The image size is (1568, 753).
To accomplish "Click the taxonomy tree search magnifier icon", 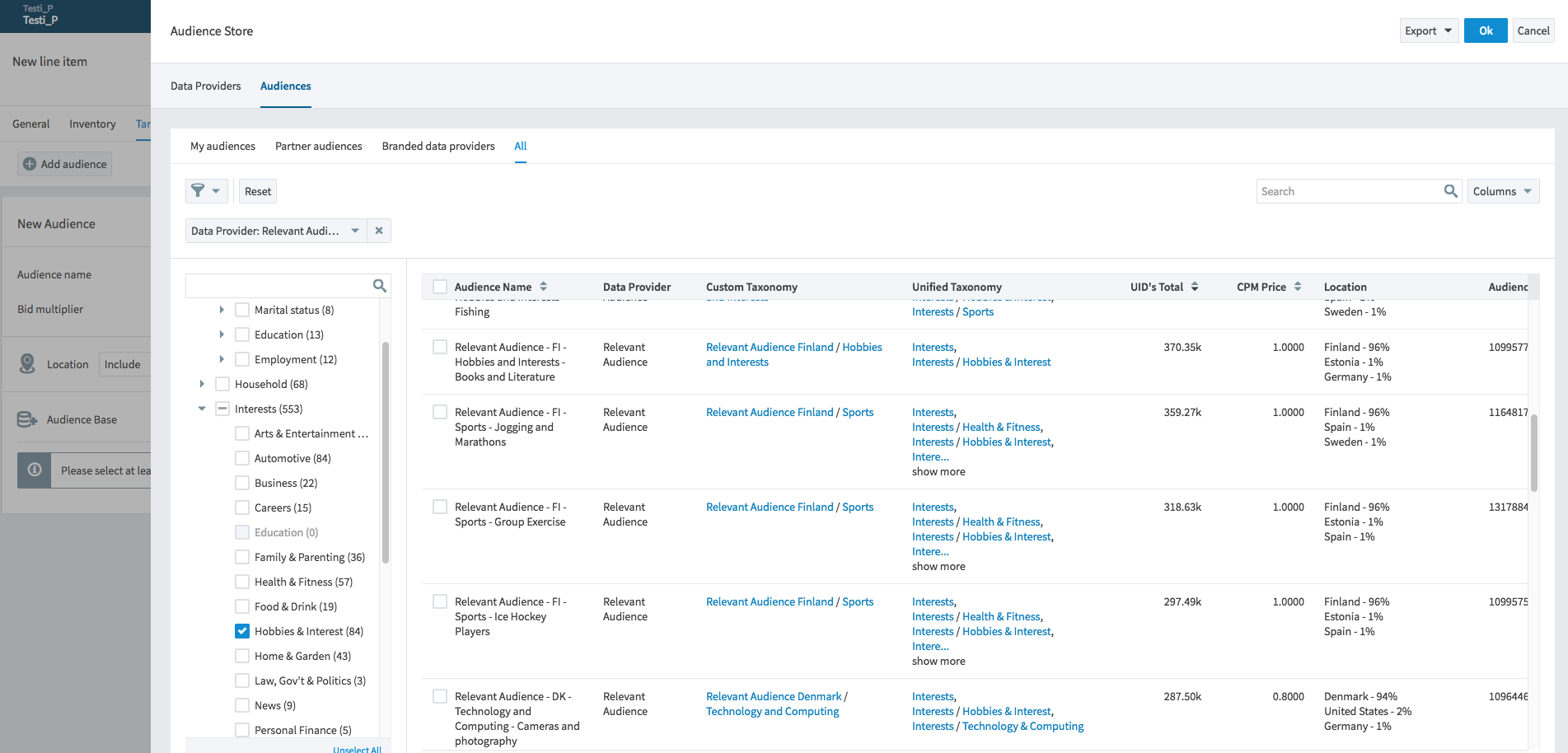I will (x=380, y=286).
